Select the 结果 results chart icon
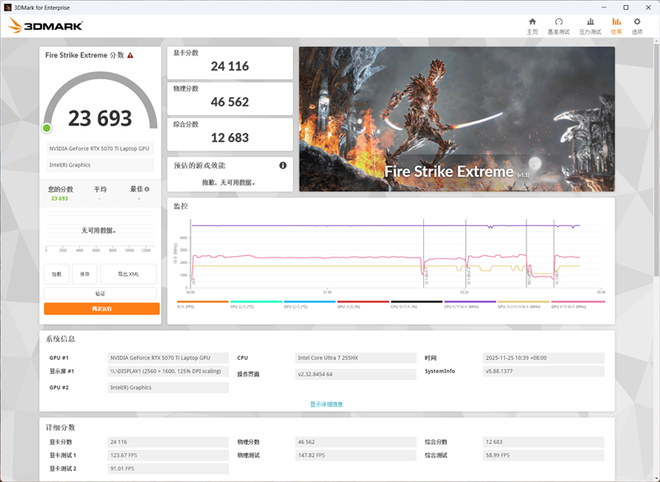 coord(616,21)
